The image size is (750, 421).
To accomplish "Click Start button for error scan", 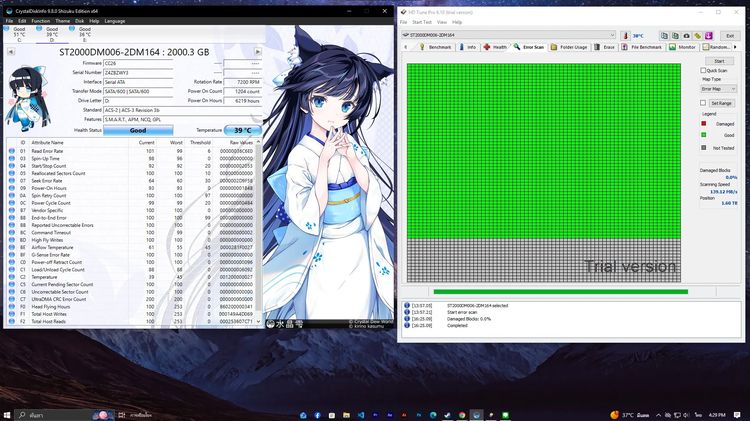I will tap(719, 61).
